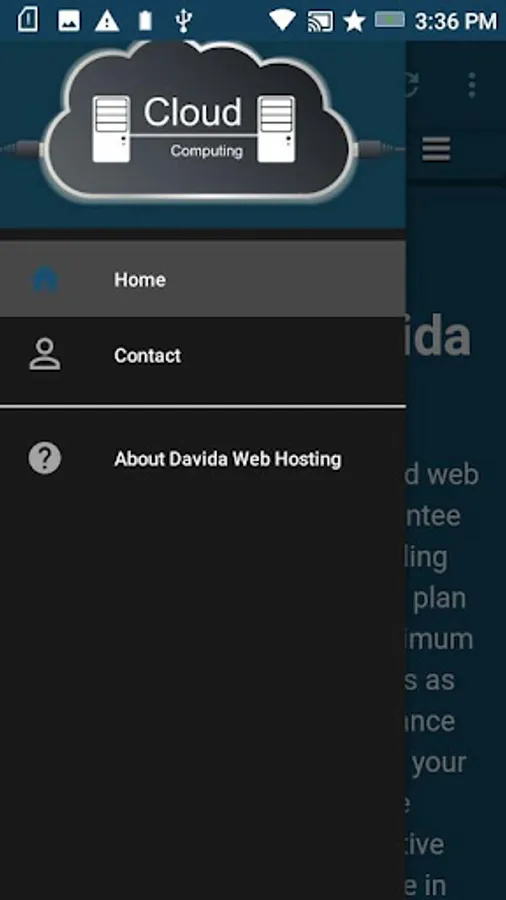Tap the question mark help icon
506x900 pixels.
point(45,459)
